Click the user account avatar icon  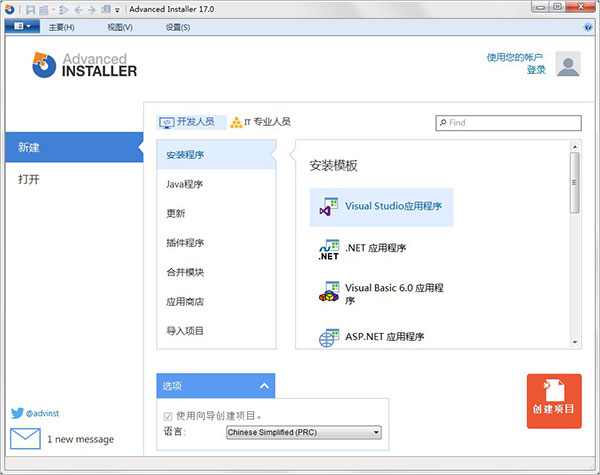[x=568, y=66]
